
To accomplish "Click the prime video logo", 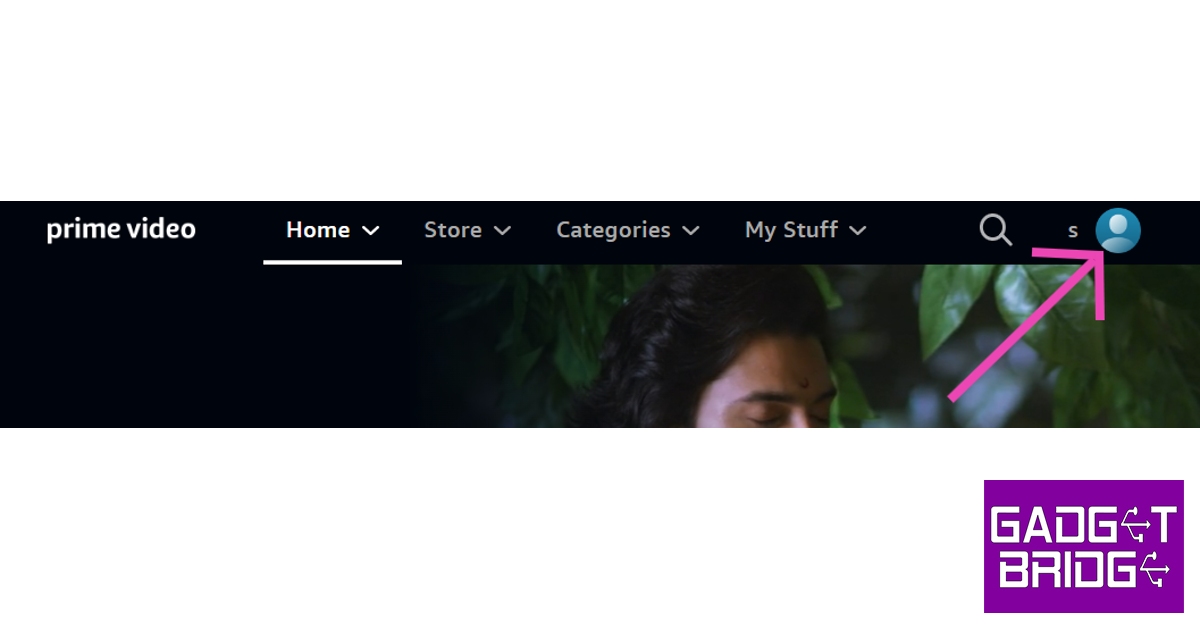I will 121,230.
